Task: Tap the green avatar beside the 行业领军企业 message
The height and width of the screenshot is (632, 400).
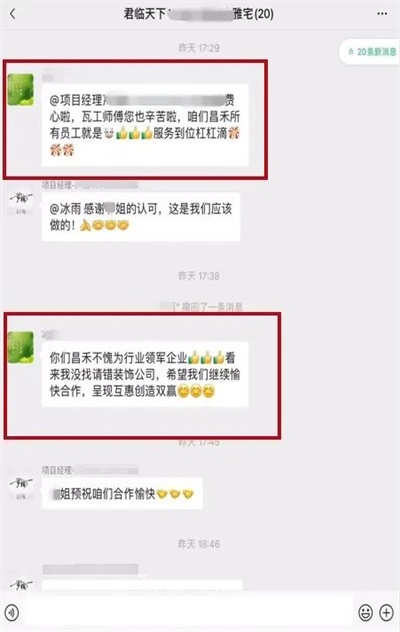Action: point(21,347)
